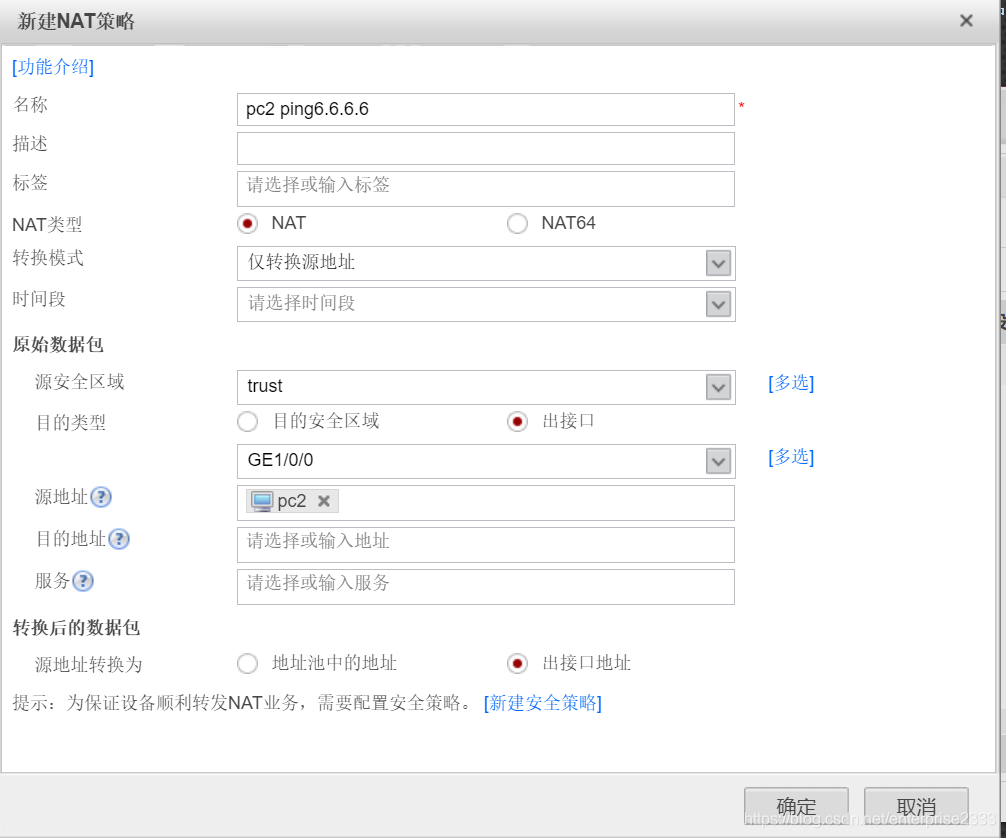Click 多选 link beside GE1/0/0 interface
Screen dimensions: 1006x838
tap(791, 457)
